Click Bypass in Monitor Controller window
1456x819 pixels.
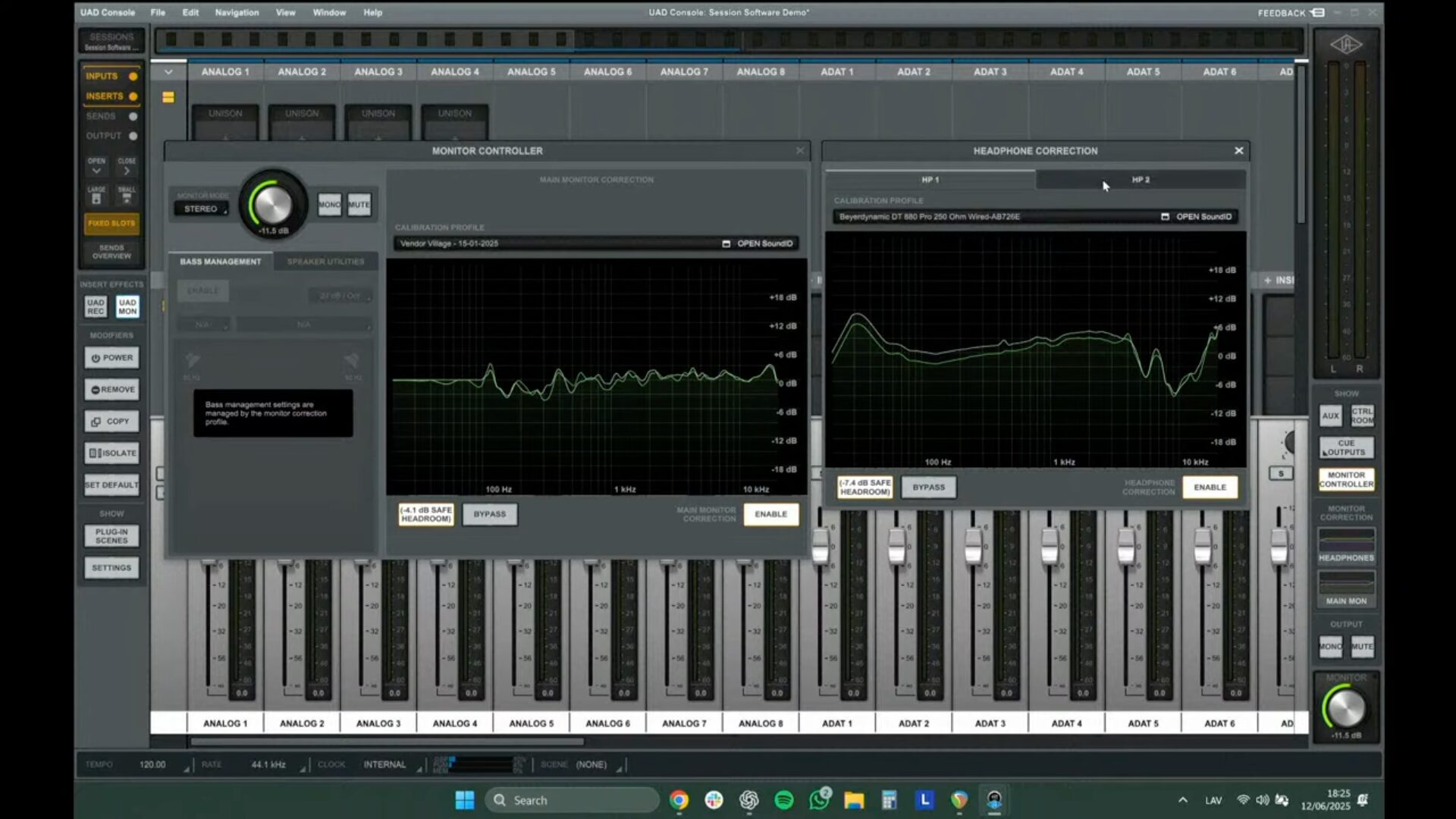click(x=490, y=514)
